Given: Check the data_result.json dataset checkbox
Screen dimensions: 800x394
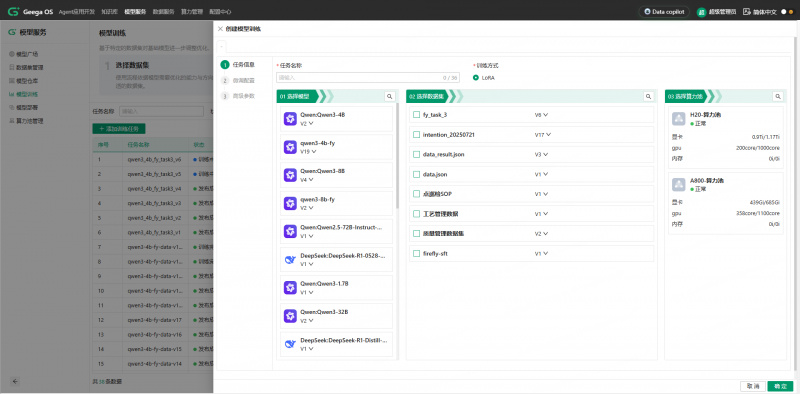Looking at the screenshot, I should (416, 154).
